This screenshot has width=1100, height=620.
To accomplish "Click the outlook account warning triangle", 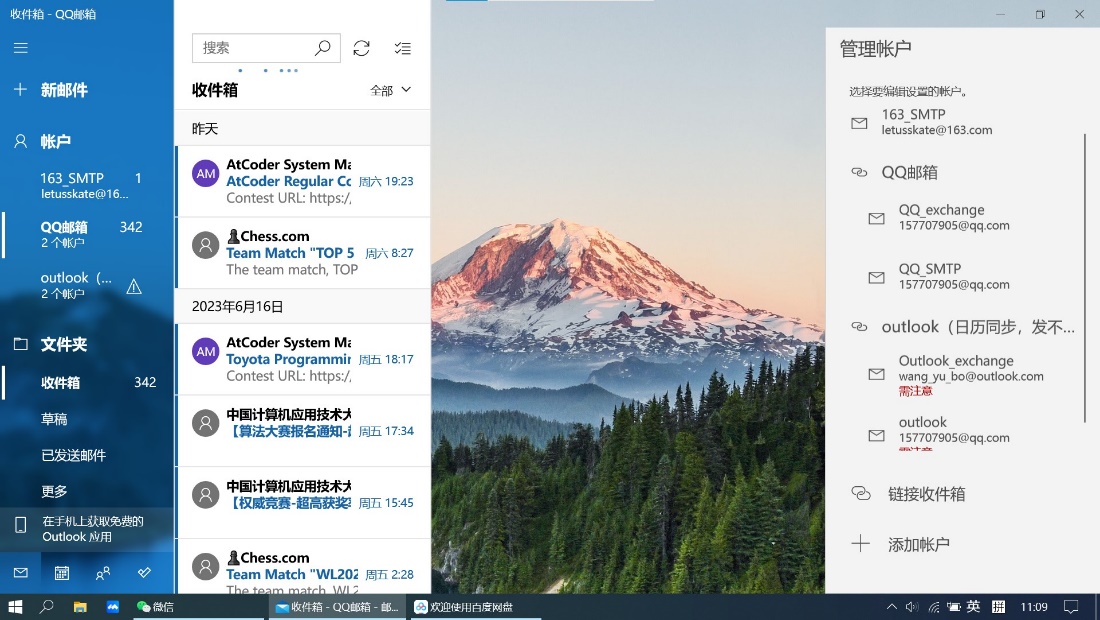I will click(x=134, y=286).
